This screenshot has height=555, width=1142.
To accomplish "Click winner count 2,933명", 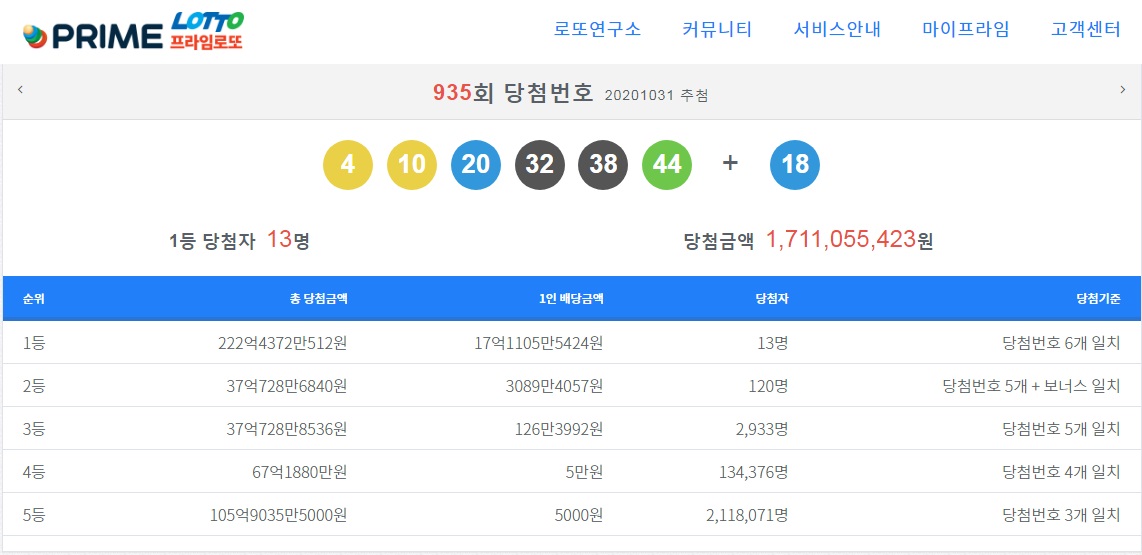I will pos(763,430).
